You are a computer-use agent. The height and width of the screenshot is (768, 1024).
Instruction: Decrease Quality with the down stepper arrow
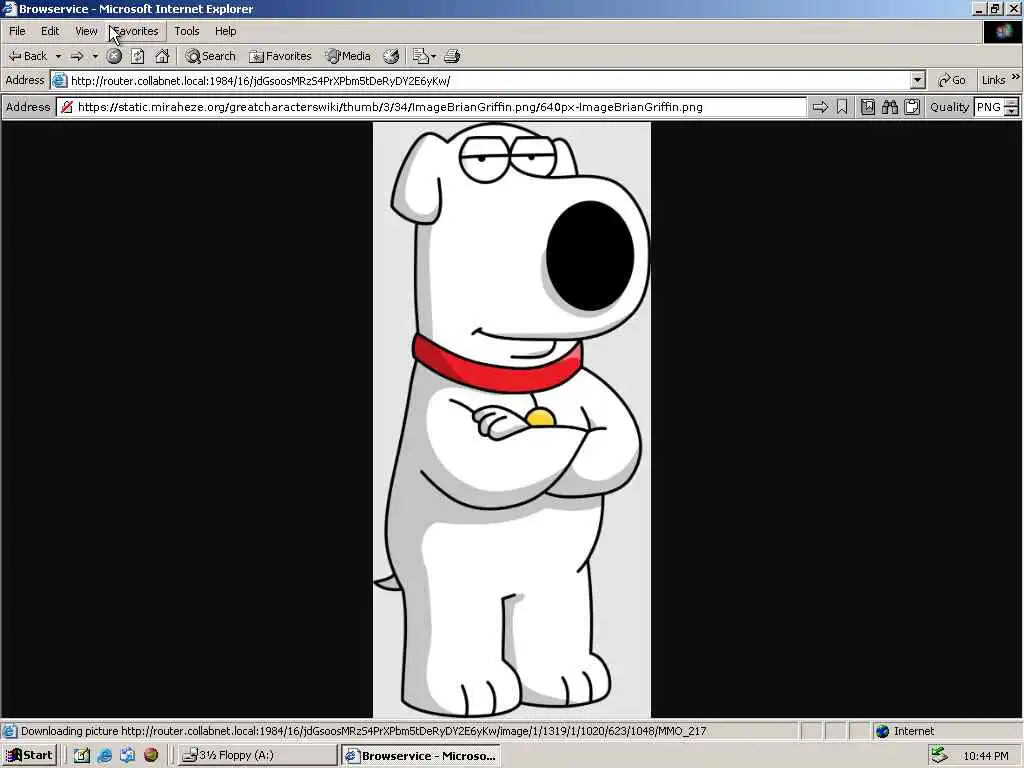[1012, 112]
